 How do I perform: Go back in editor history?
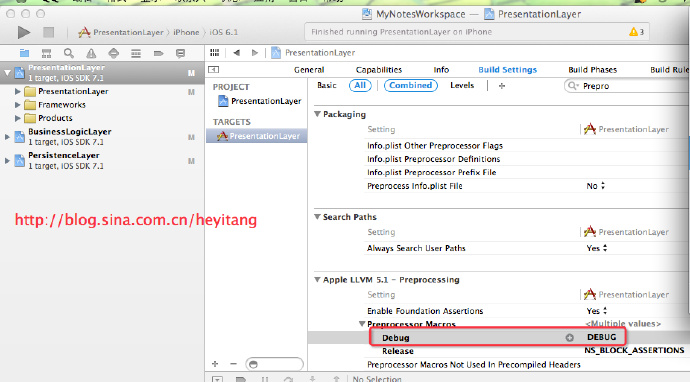pos(237,53)
